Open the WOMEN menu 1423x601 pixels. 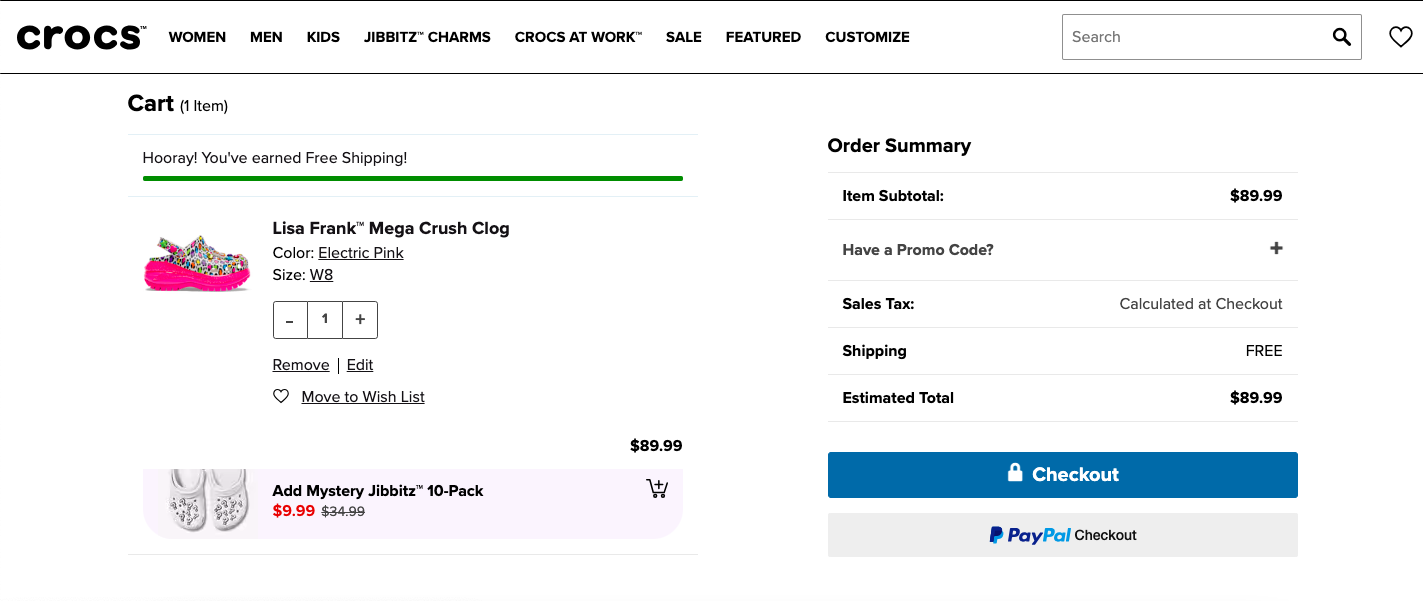pyautogui.click(x=197, y=36)
